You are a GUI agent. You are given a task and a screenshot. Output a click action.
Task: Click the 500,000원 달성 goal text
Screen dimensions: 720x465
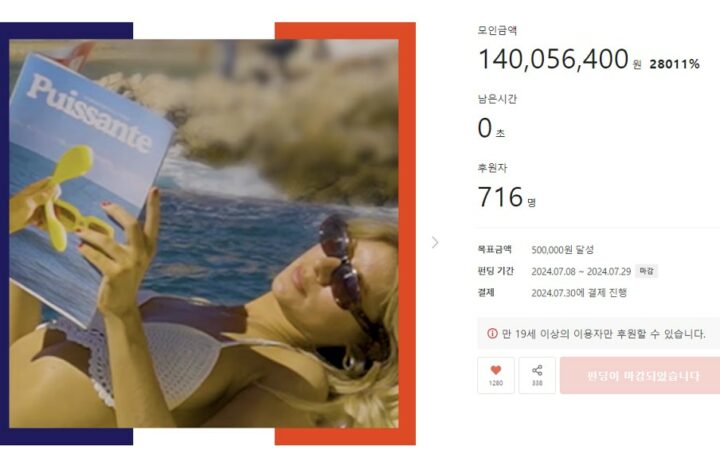[x=562, y=250]
